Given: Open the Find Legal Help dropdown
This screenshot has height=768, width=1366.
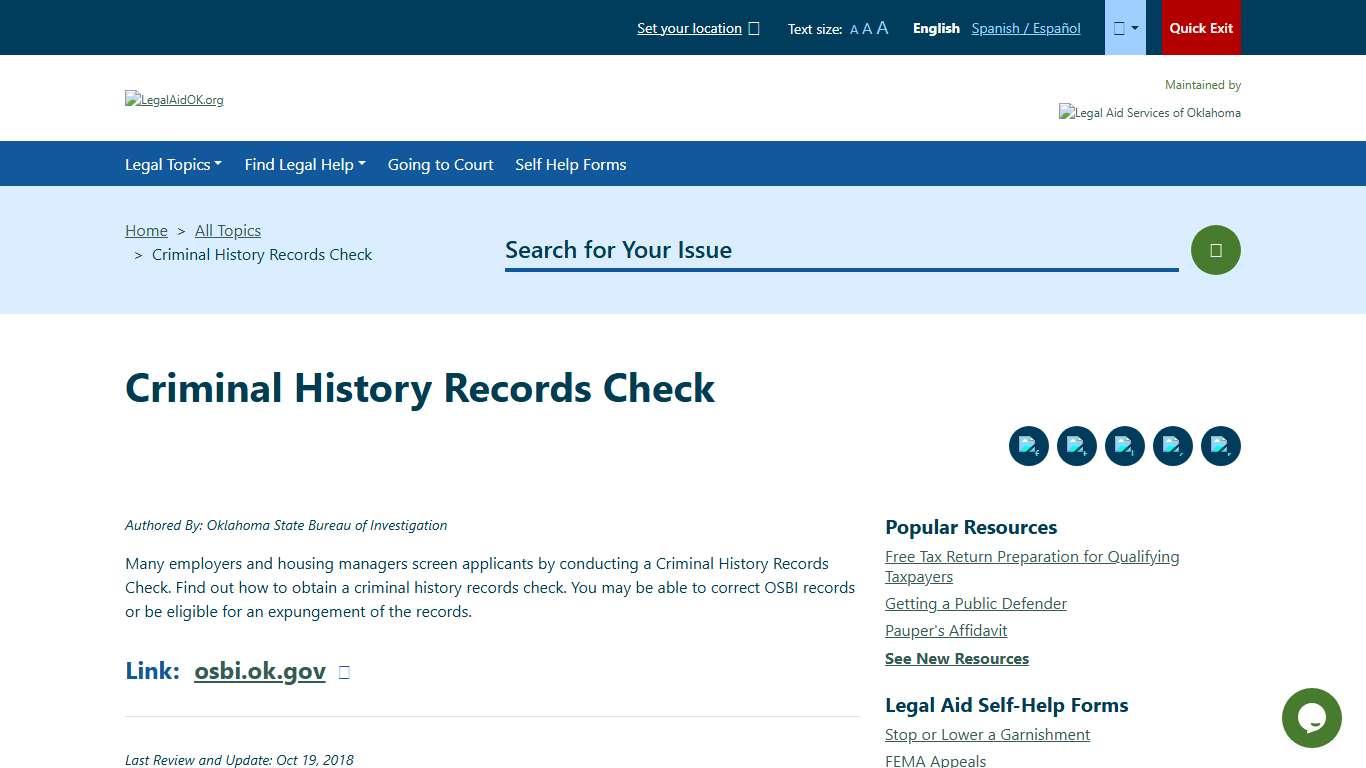Looking at the screenshot, I should pyautogui.click(x=304, y=164).
